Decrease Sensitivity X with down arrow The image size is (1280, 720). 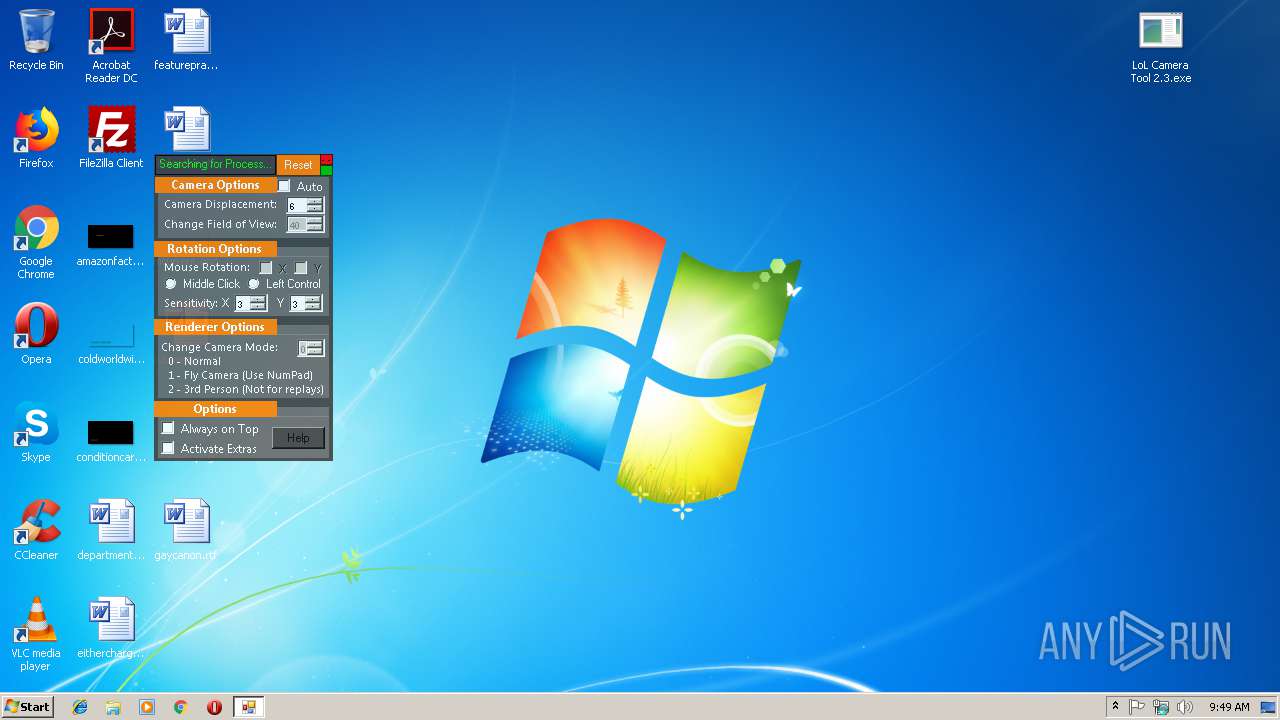pos(258,307)
